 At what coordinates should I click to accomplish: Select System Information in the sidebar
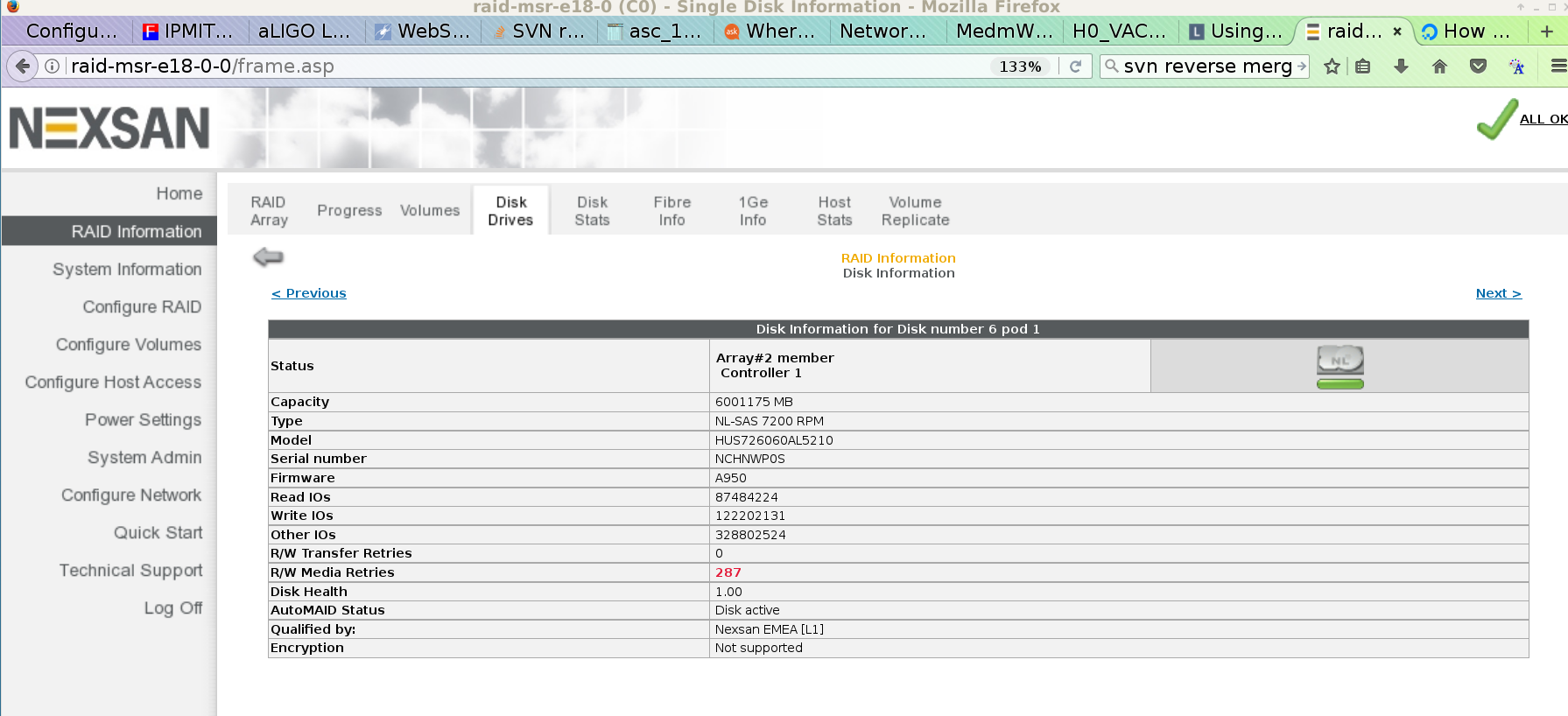point(127,270)
